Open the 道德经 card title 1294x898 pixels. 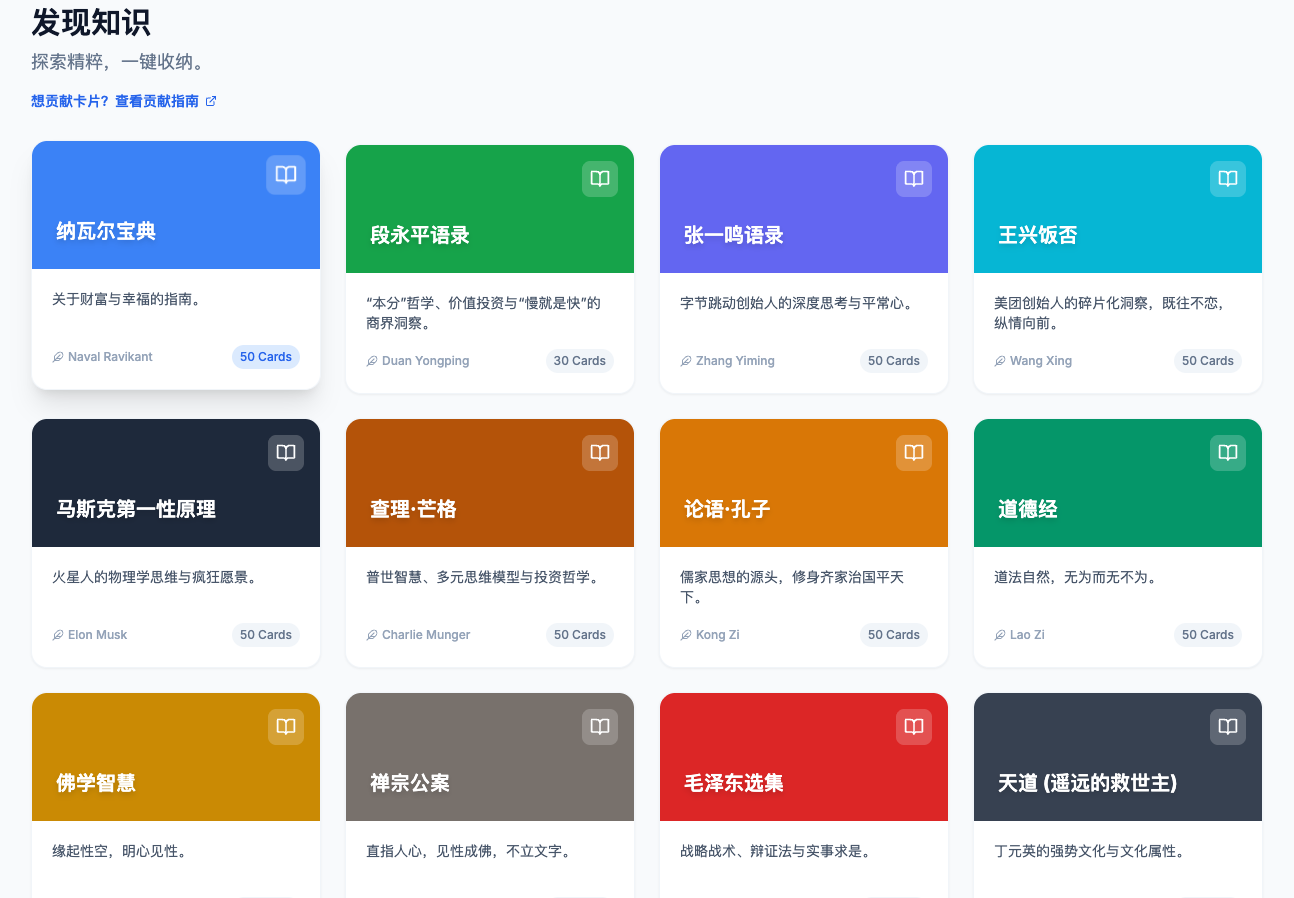click(1028, 509)
